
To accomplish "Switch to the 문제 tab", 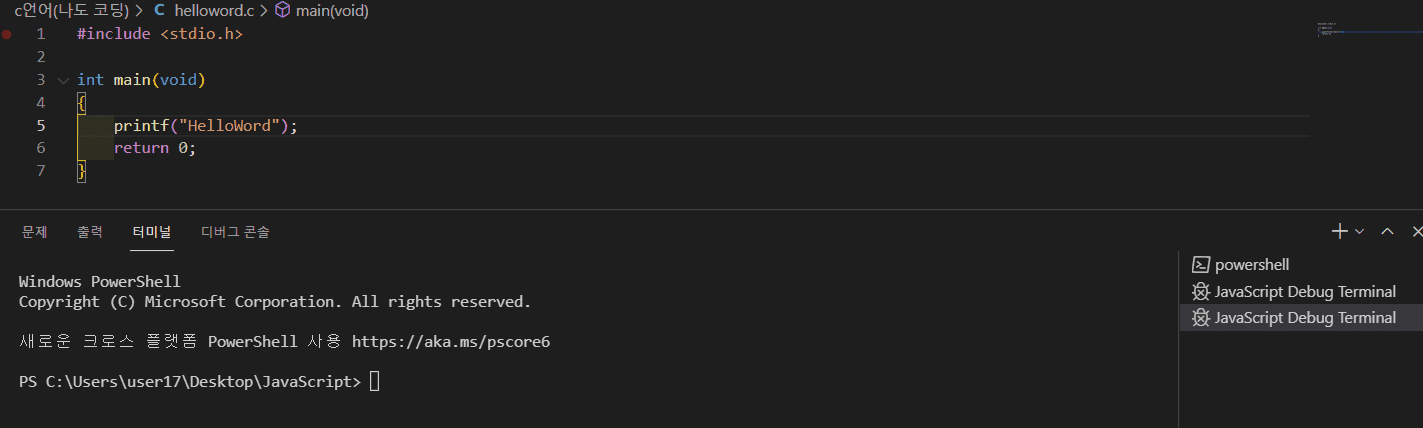I will pyautogui.click(x=35, y=231).
